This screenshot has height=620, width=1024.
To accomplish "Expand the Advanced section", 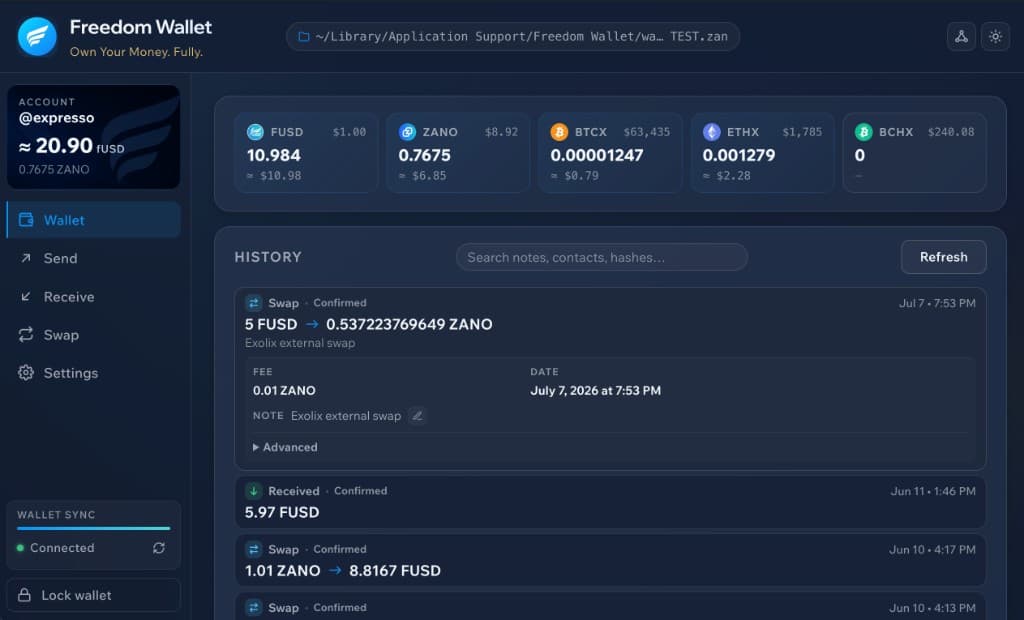I will [x=285, y=448].
